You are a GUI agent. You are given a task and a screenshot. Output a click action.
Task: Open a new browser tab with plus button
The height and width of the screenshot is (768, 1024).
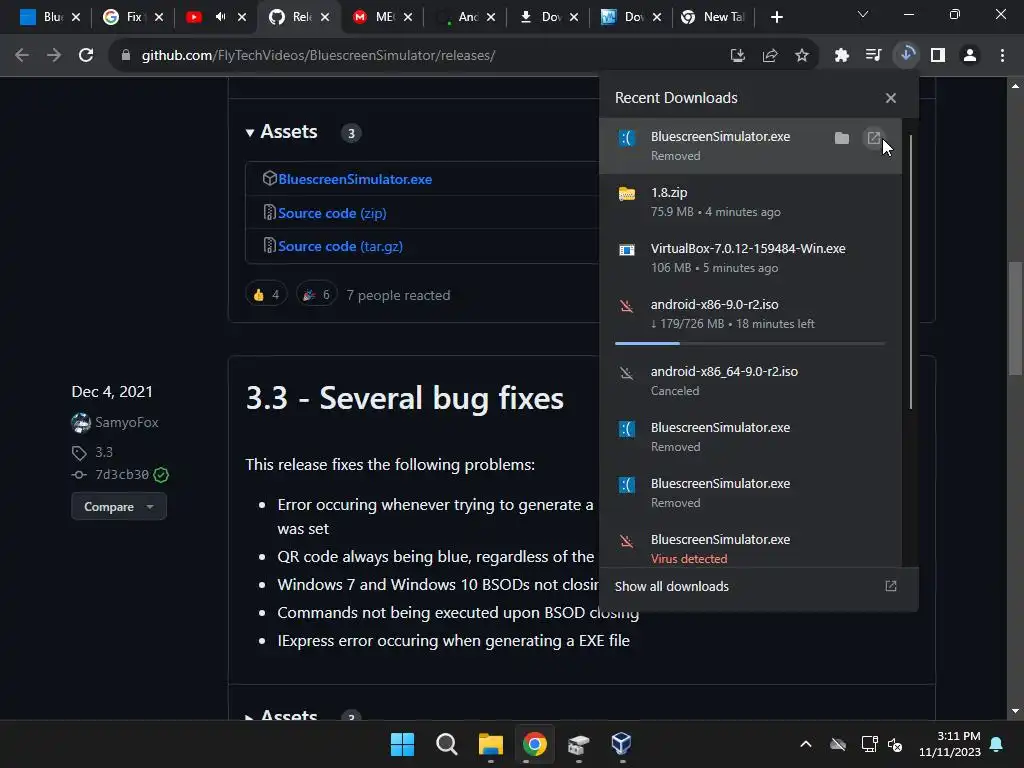coord(776,17)
